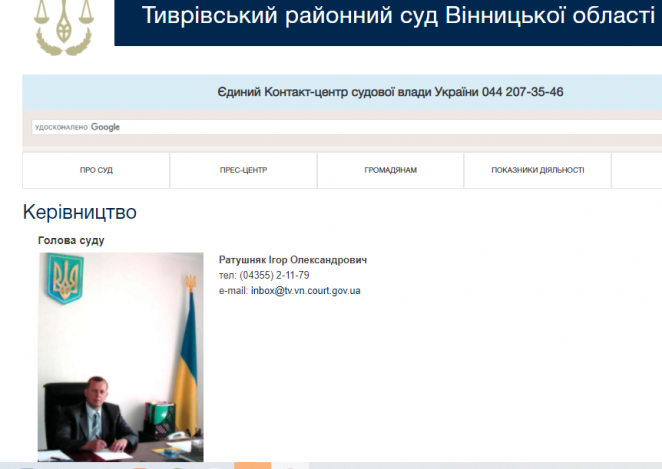Screen dimensions: 662x469
Task: Click the Керівництво page heading
Action: click(x=80, y=212)
